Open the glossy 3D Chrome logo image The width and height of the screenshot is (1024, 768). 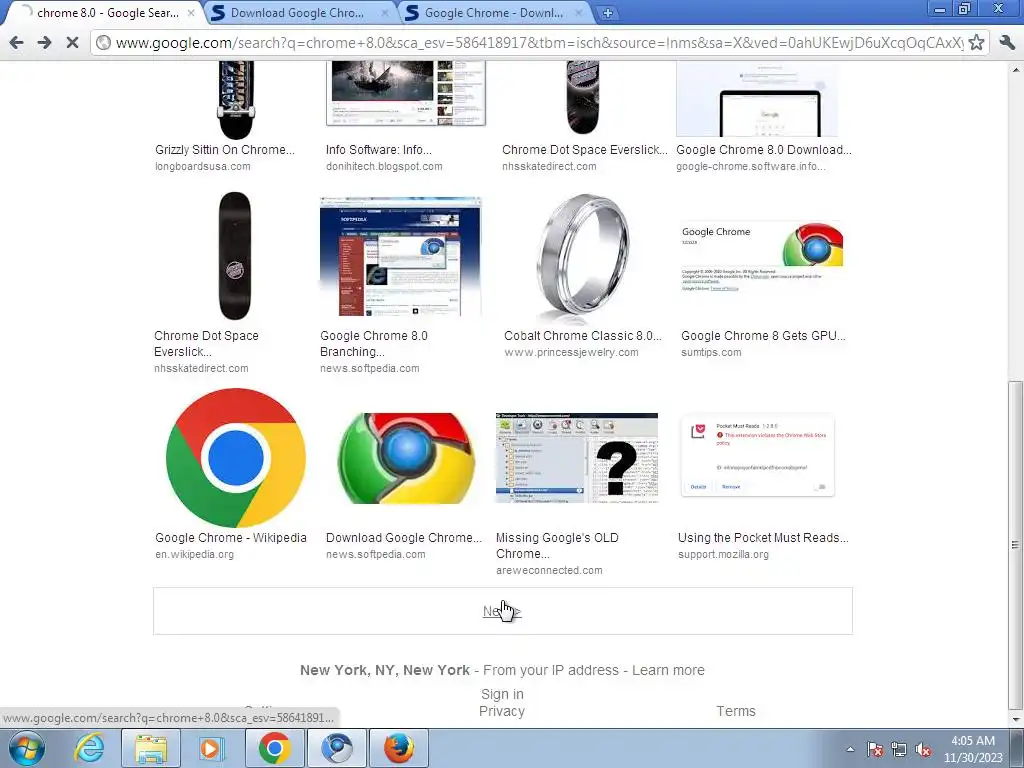pyautogui.click(x=406, y=458)
